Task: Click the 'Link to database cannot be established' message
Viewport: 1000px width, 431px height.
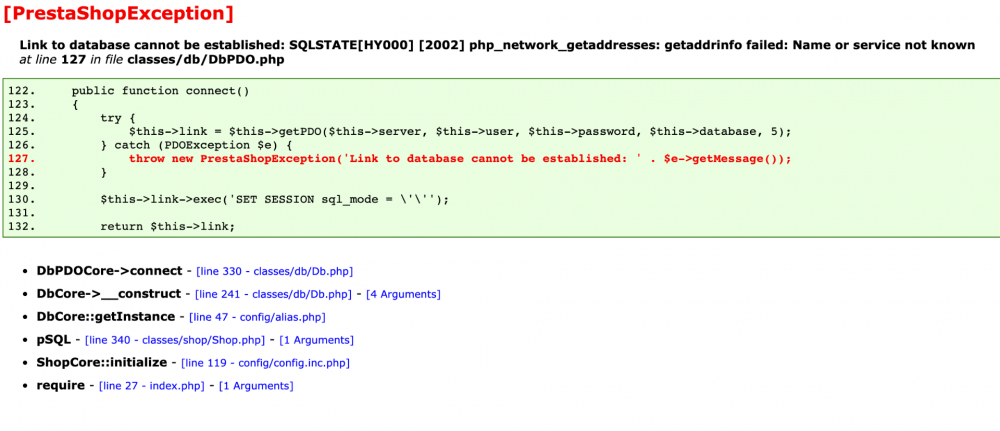Action: [x=497, y=45]
